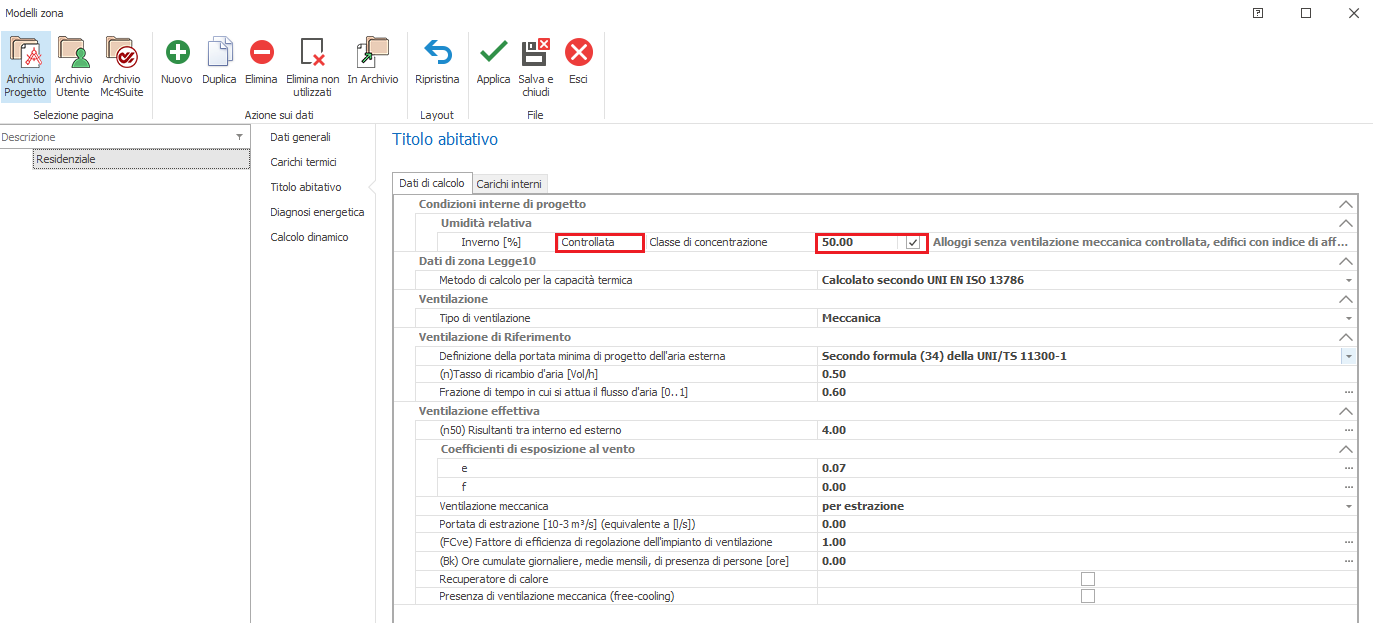The width and height of the screenshot is (1373, 623).
Task: Open the Ventilazione meccanica per estrazione dropdown
Action: 1348,506
